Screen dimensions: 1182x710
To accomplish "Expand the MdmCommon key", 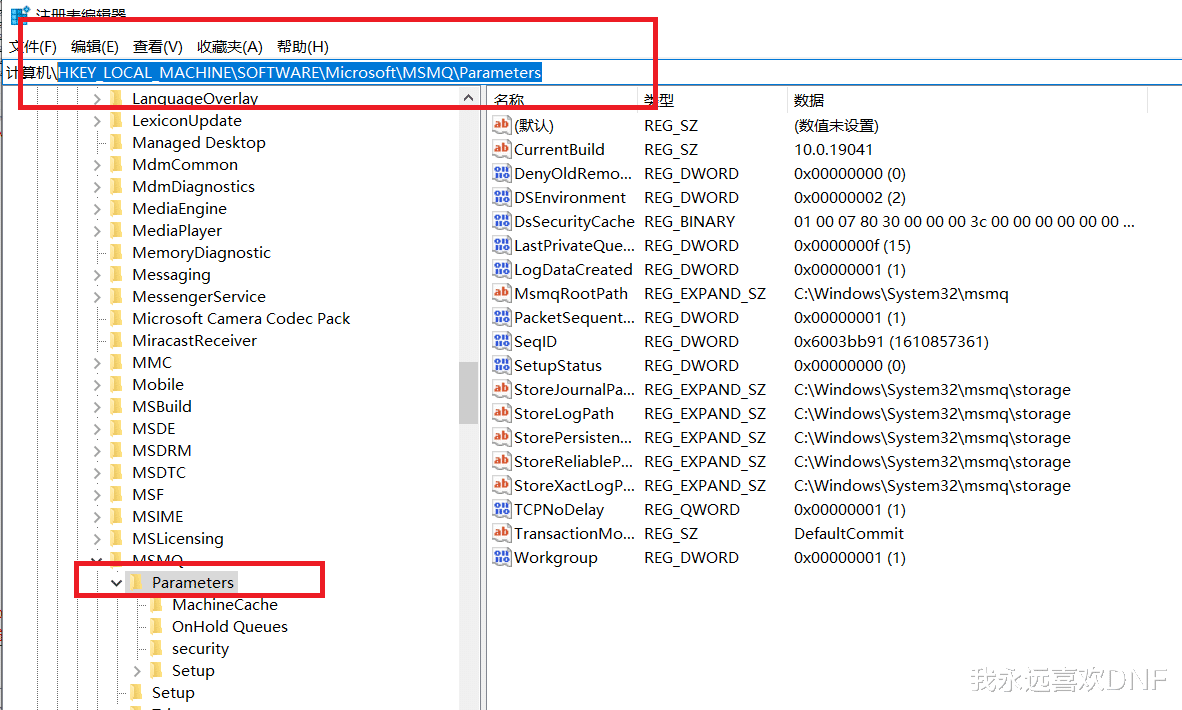I will tap(96, 164).
